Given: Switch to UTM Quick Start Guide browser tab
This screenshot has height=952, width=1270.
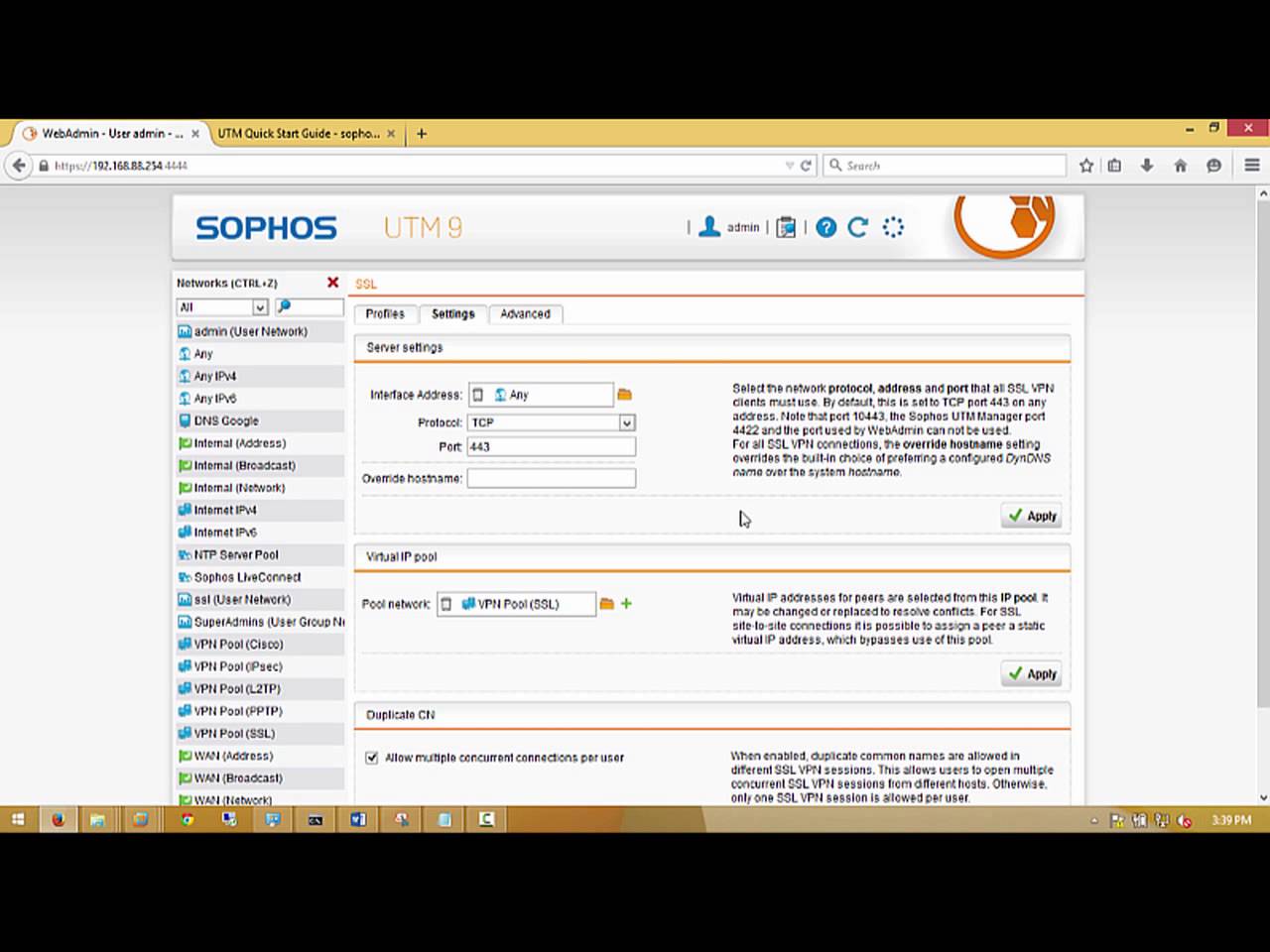Looking at the screenshot, I should [298, 133].
